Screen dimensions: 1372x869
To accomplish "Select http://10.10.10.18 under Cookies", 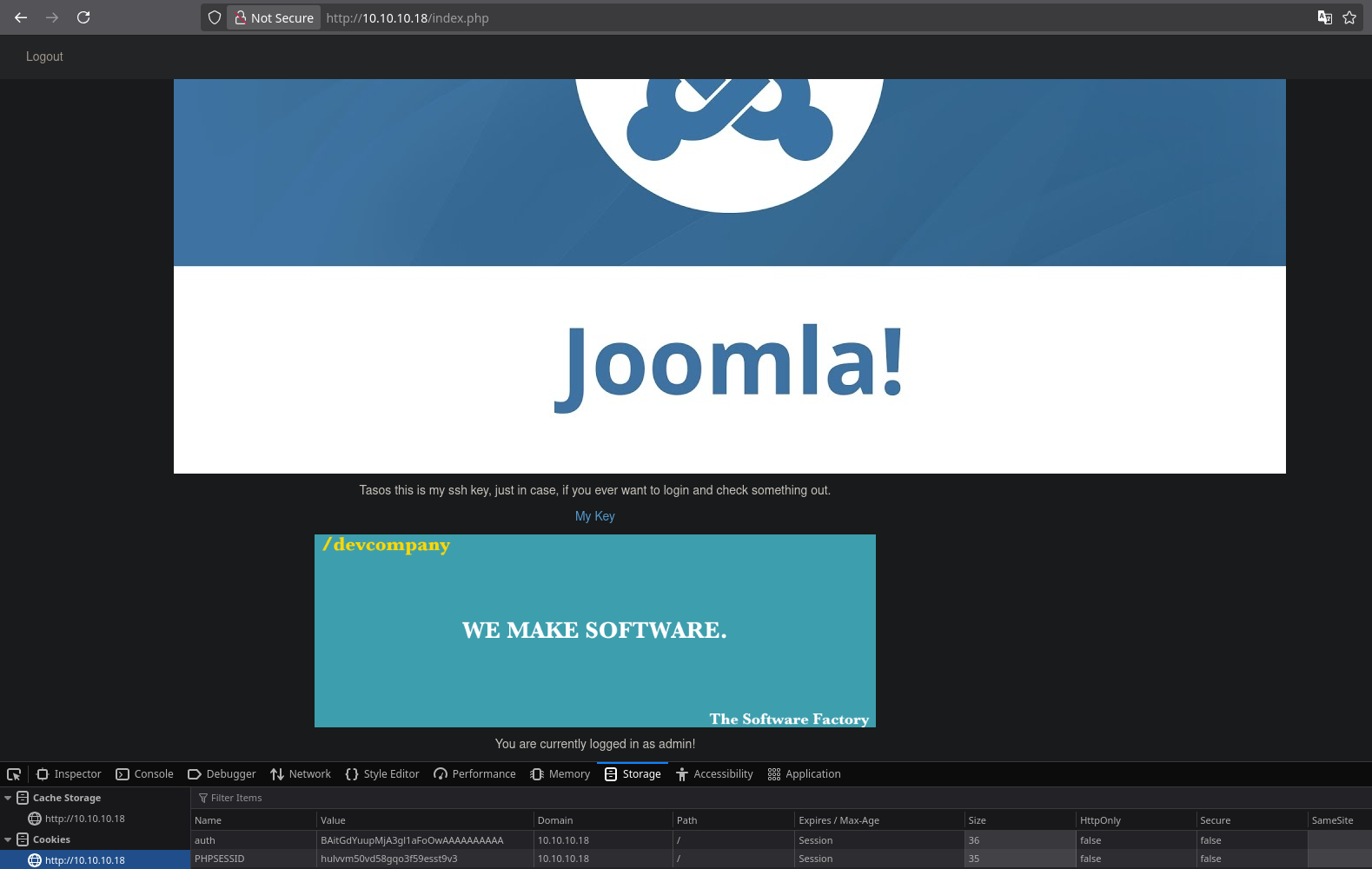I will point(85,860).
